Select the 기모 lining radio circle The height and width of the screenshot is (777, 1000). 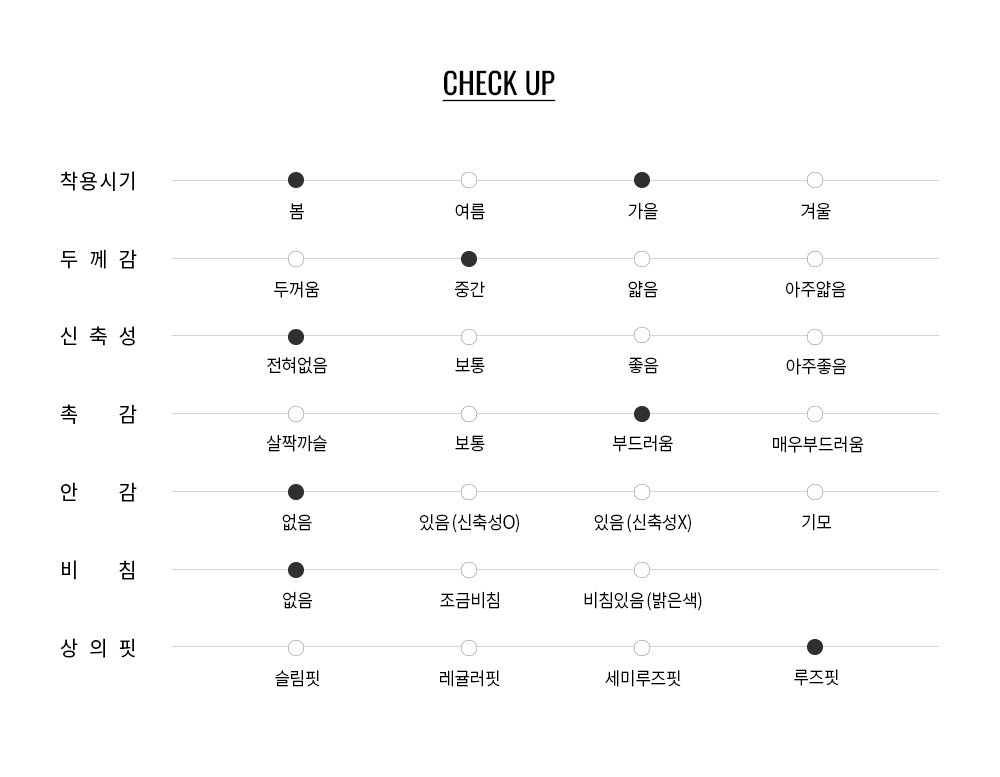coord(815,492)
